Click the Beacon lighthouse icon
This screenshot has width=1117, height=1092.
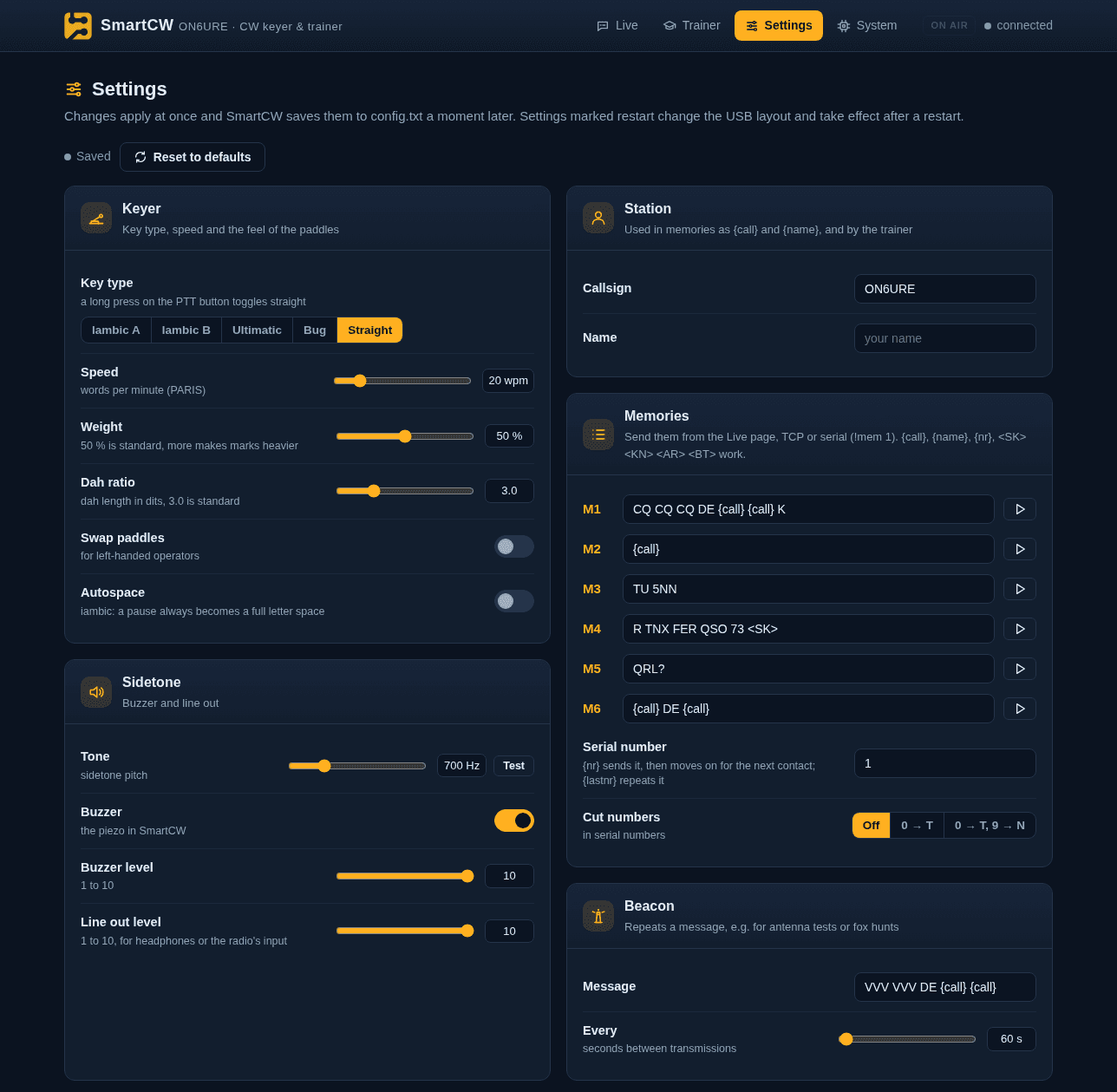tap(598, 916)
